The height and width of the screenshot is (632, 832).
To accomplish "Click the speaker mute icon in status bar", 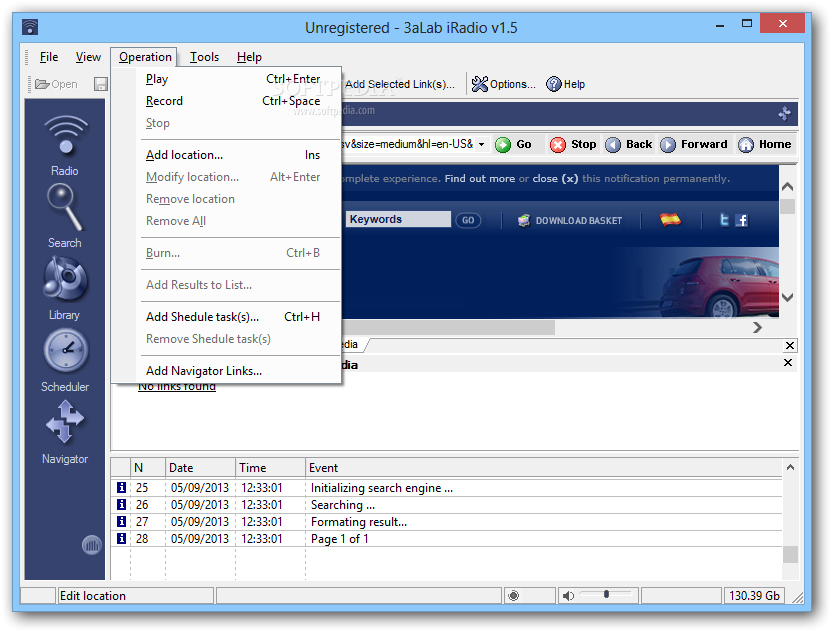I will click(568, 596).
